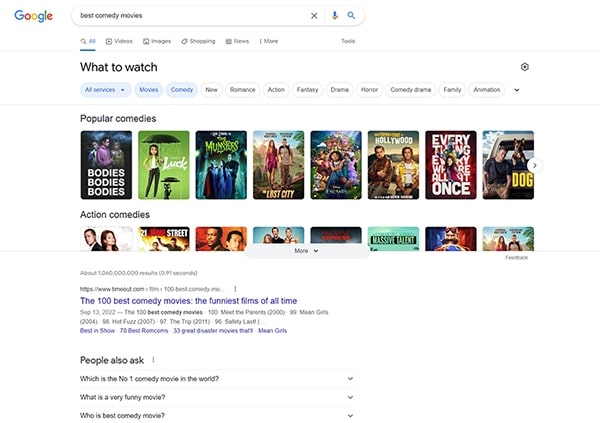The height and width of the screenshot is (423, 600).
Task: Toggle the Fantasy filter chip
Action: tap(307, 90)
